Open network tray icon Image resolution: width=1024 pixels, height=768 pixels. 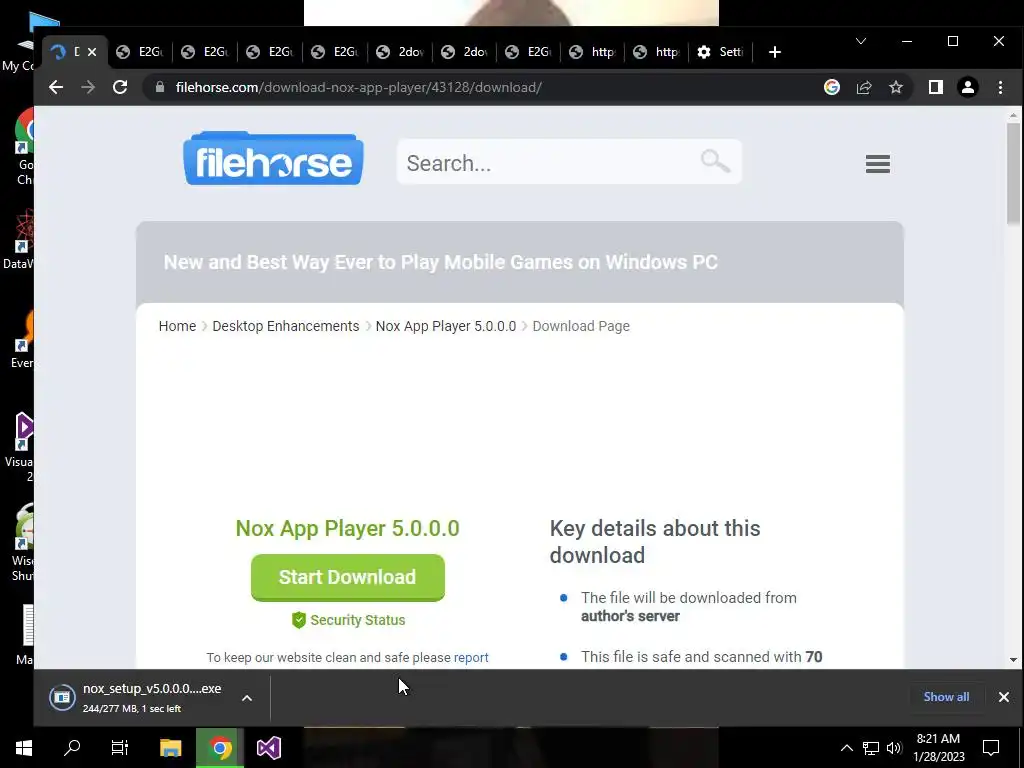click(x=871, y=748)
